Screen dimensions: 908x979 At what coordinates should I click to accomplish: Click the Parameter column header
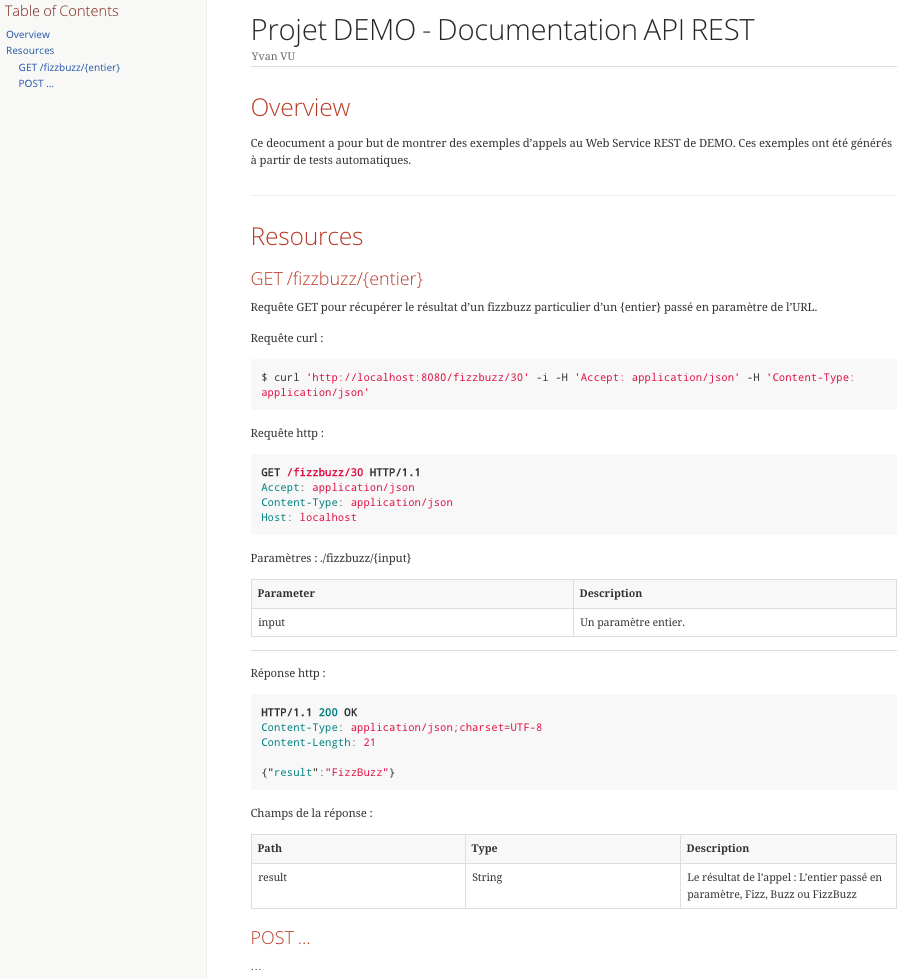point(412,594)
